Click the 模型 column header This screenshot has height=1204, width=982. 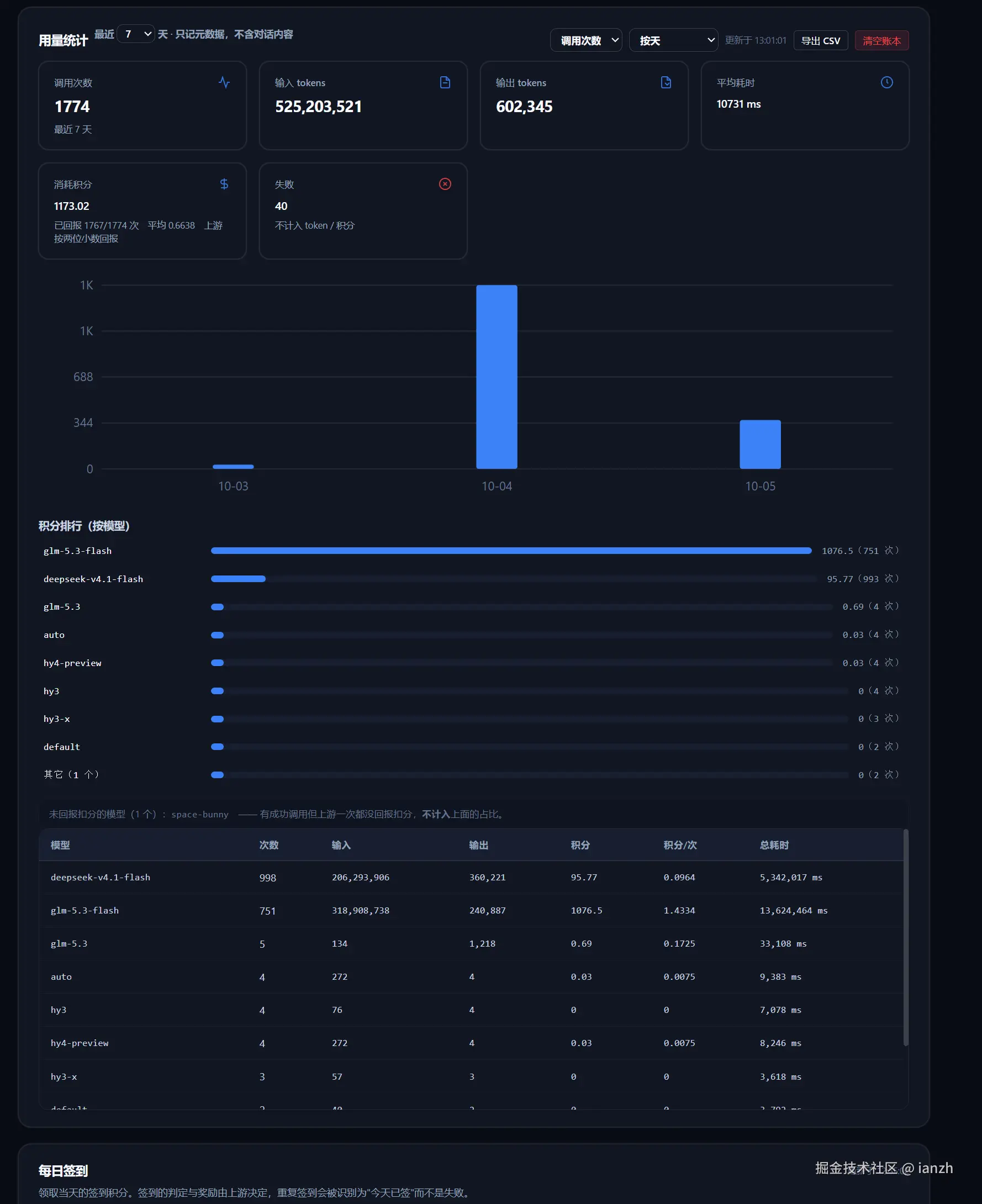pyautogui.click(x=61, y=845)
